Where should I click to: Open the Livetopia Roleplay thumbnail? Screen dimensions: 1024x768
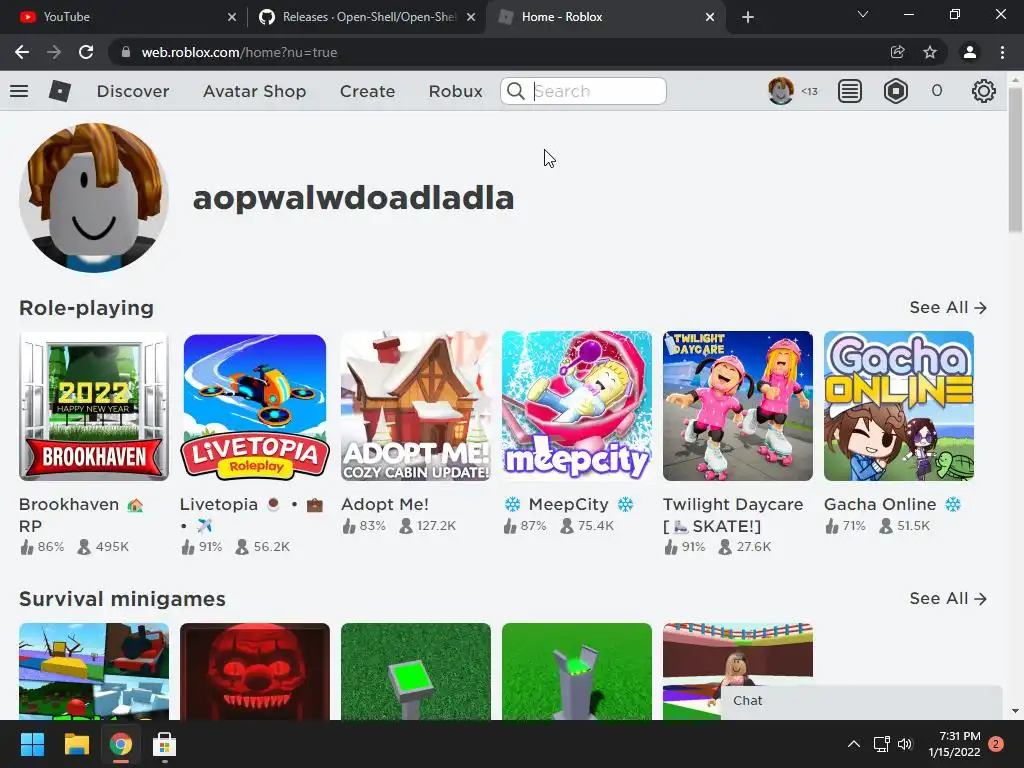[x=255, y=406]
